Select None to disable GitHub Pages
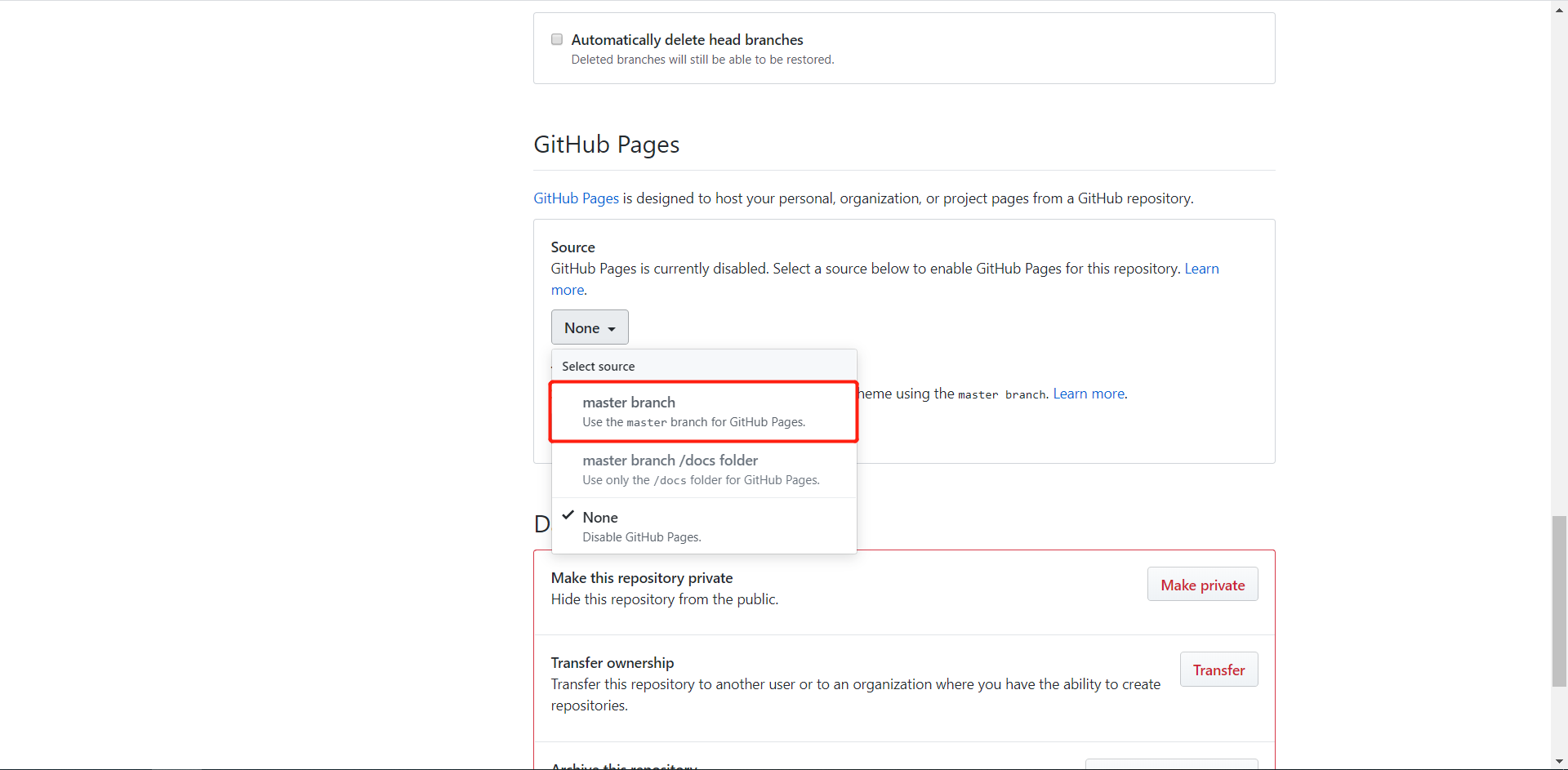 click(x=704, y=527)
